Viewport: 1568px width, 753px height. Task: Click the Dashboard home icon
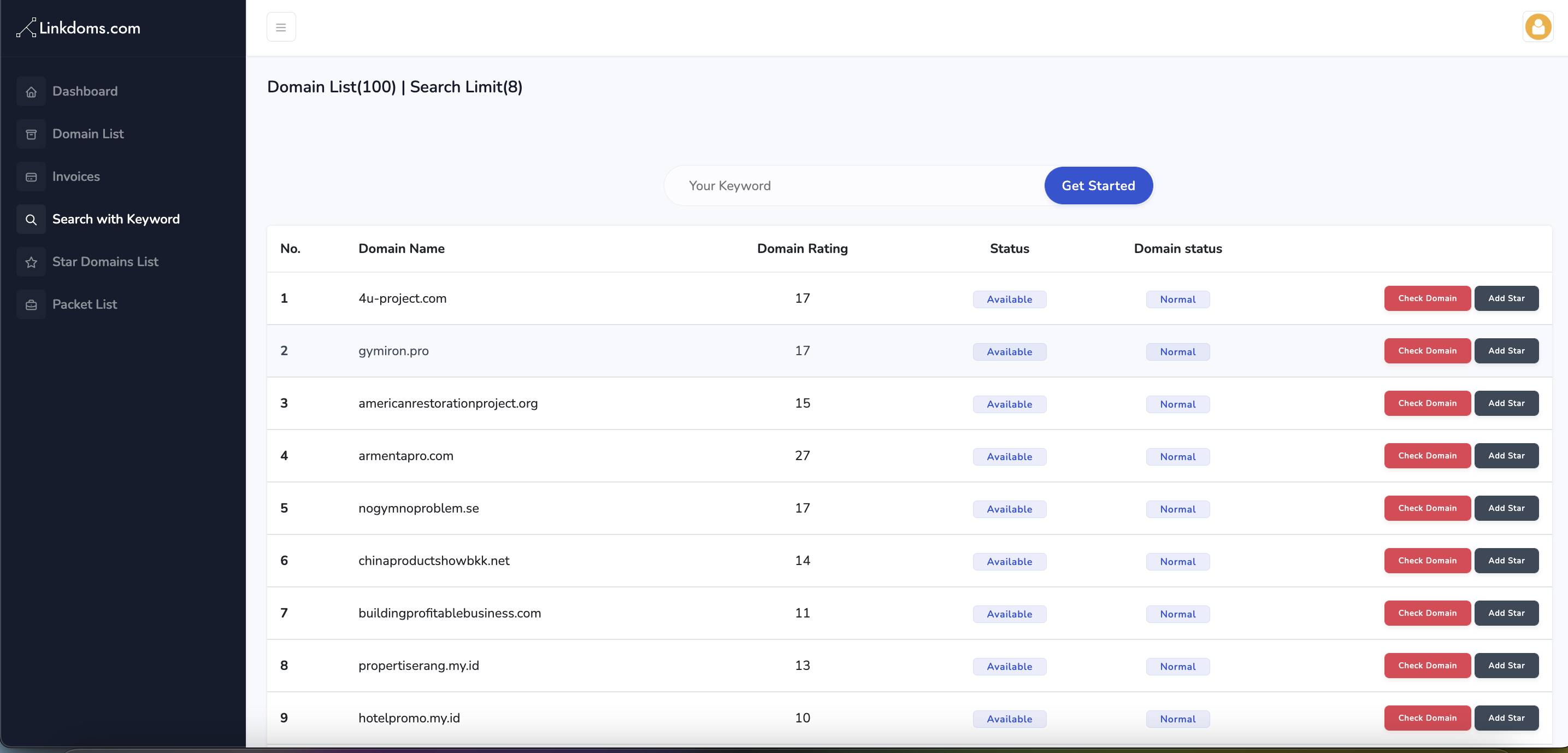click(x=31, y=92)
